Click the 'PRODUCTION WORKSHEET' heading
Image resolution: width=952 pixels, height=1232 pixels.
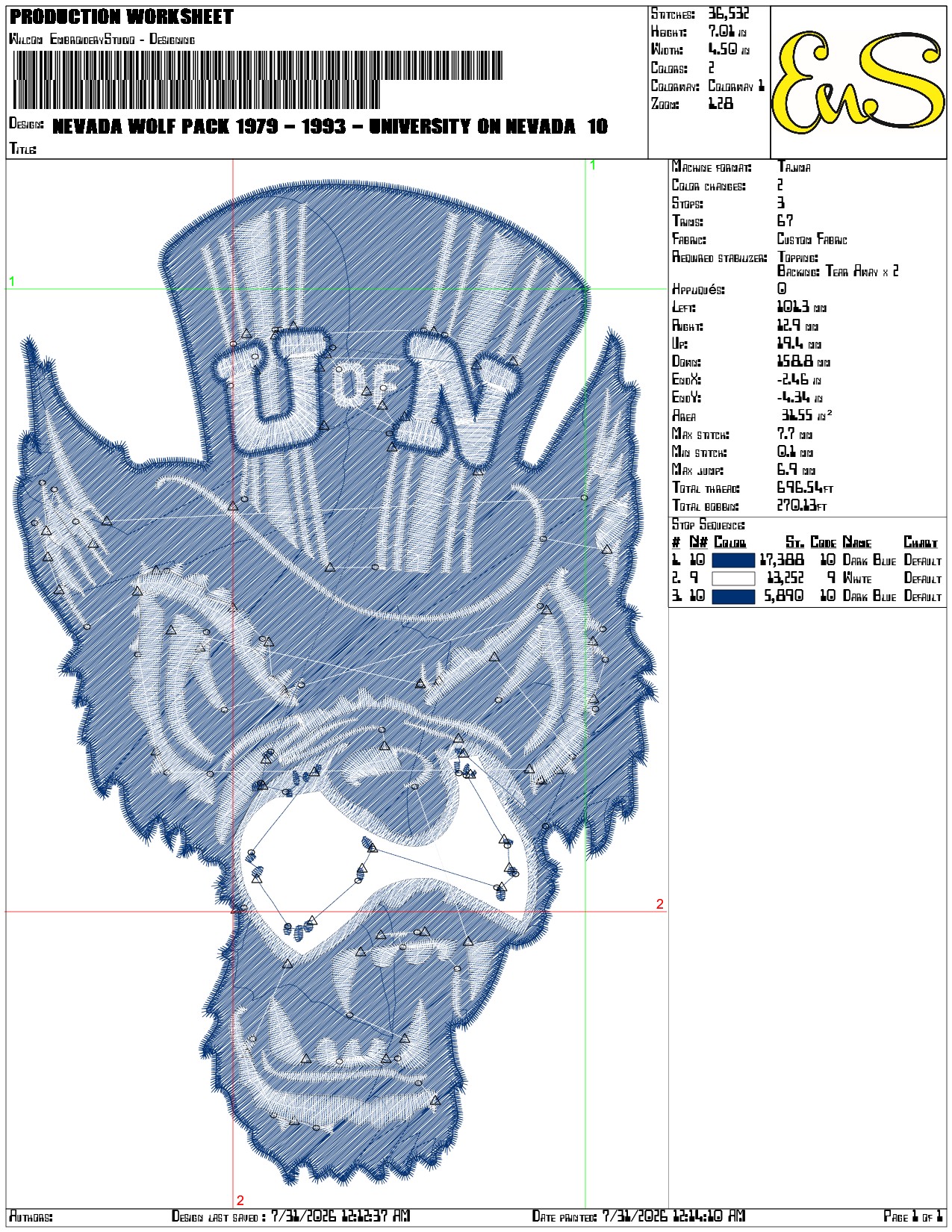(x=122, y=16)
